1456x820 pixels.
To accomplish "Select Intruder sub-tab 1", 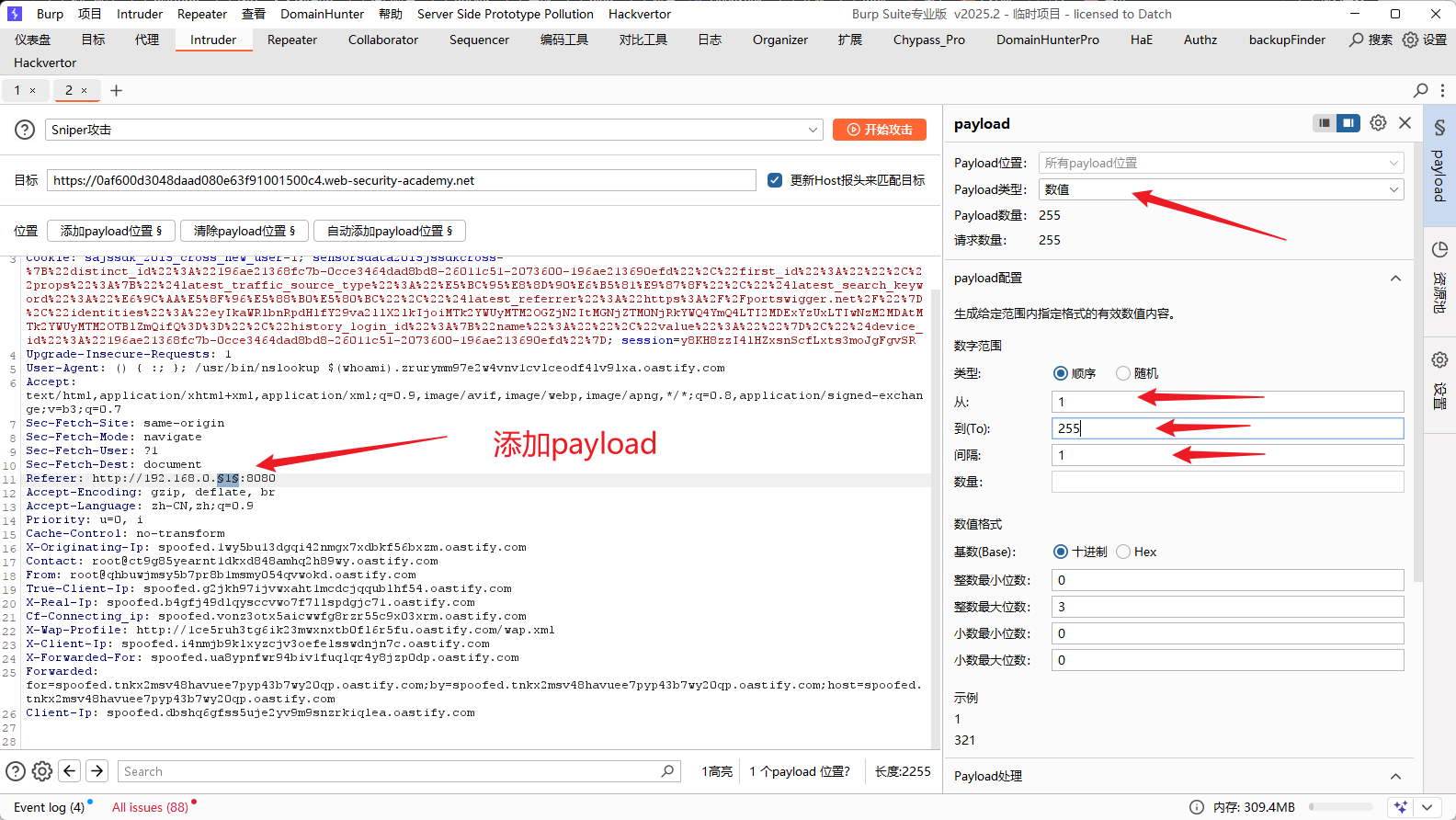I will 17,90.
